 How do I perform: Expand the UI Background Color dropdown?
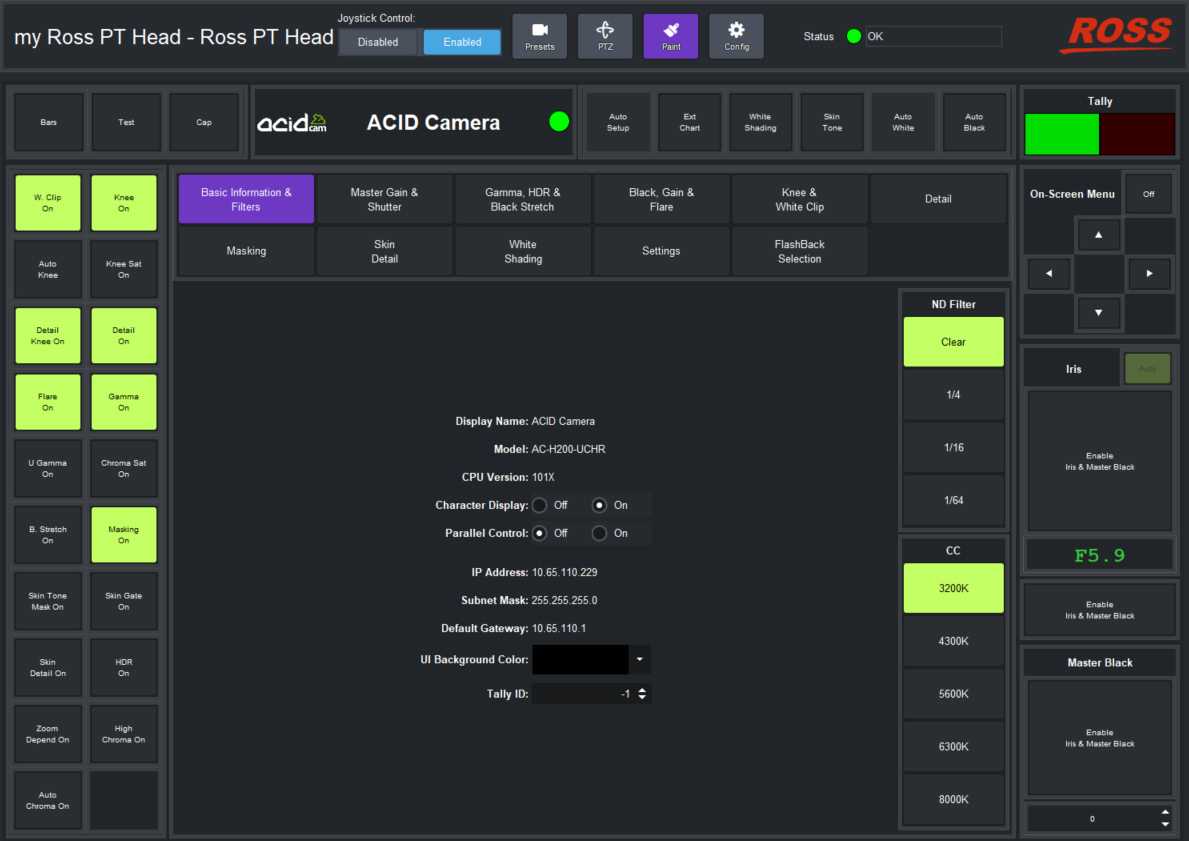640,660
